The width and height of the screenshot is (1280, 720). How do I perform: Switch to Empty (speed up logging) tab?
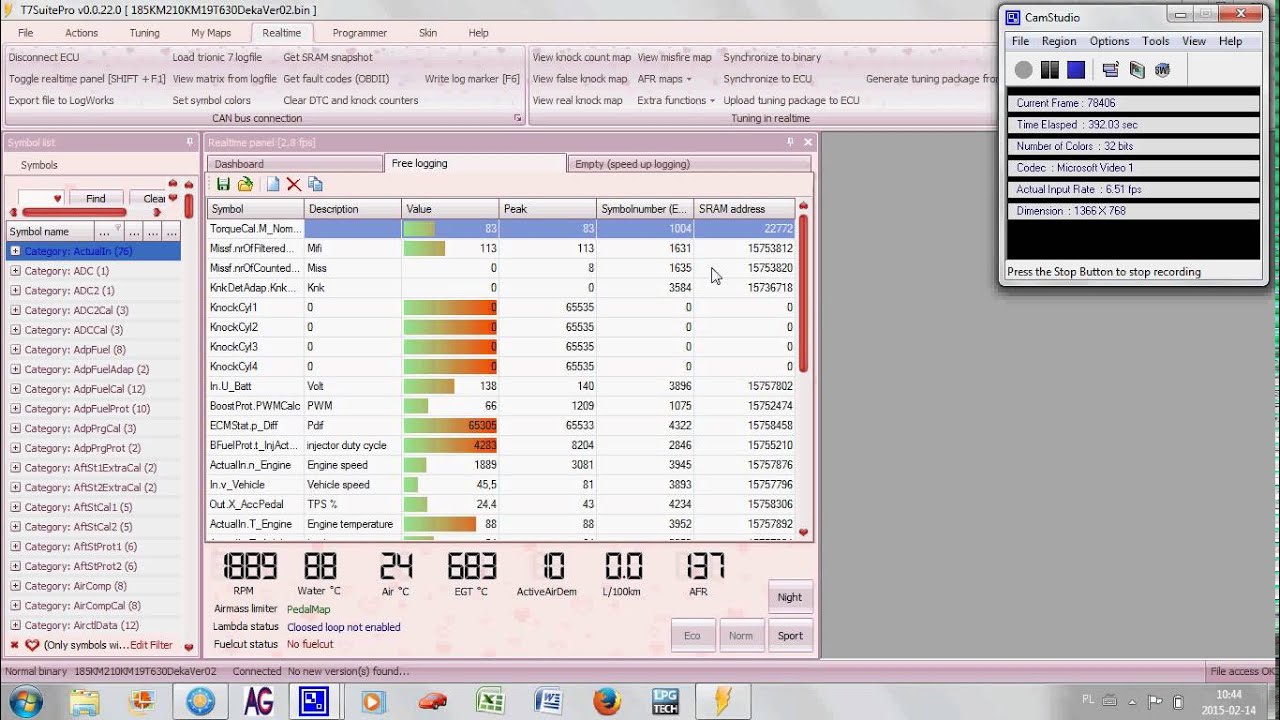click(690, 164)
